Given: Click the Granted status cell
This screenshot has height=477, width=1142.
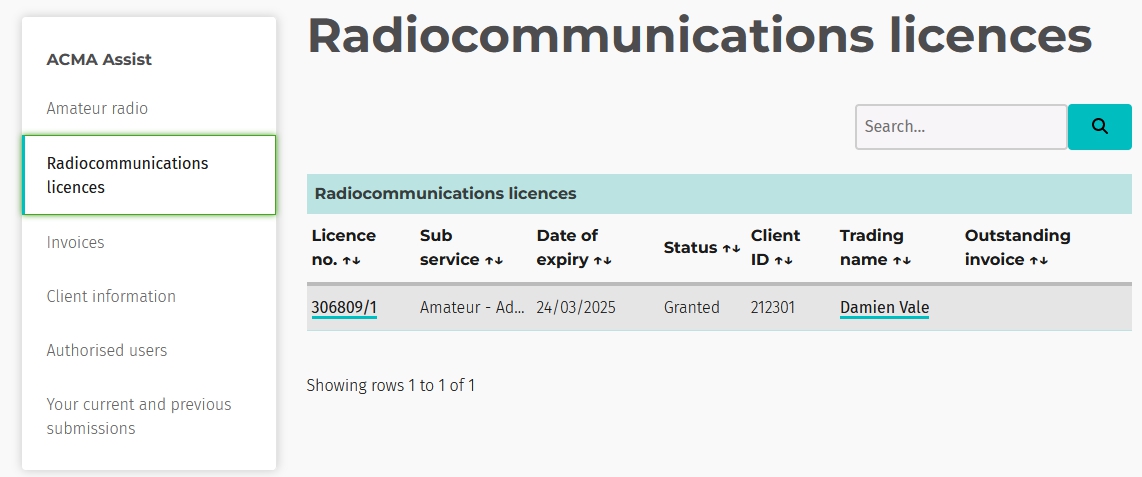Looking at the screenshot, I should [x=691, y=308].
